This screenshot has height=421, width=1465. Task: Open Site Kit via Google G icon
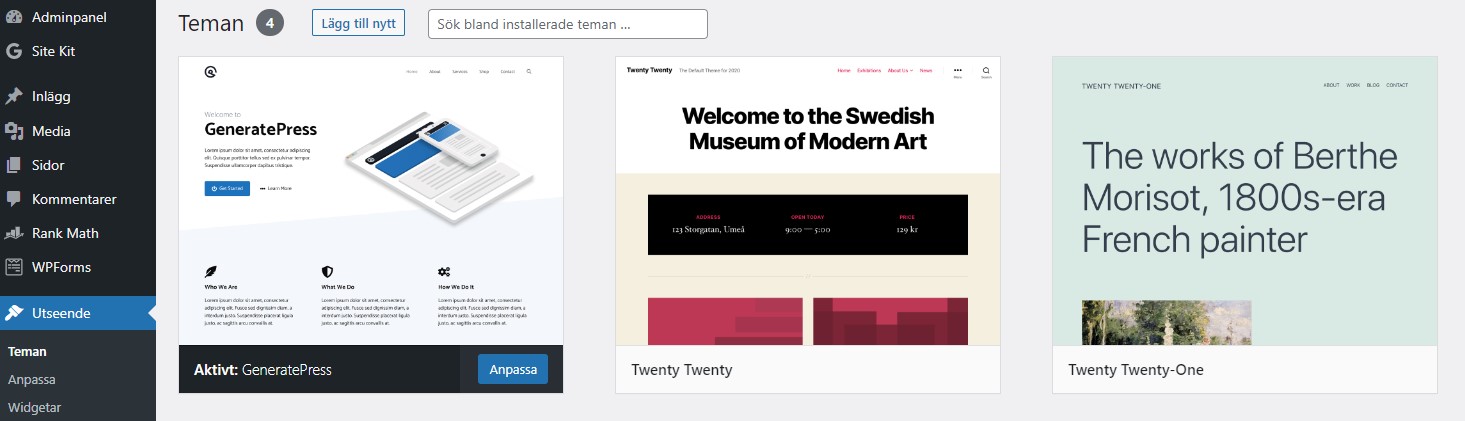point(14,51)
